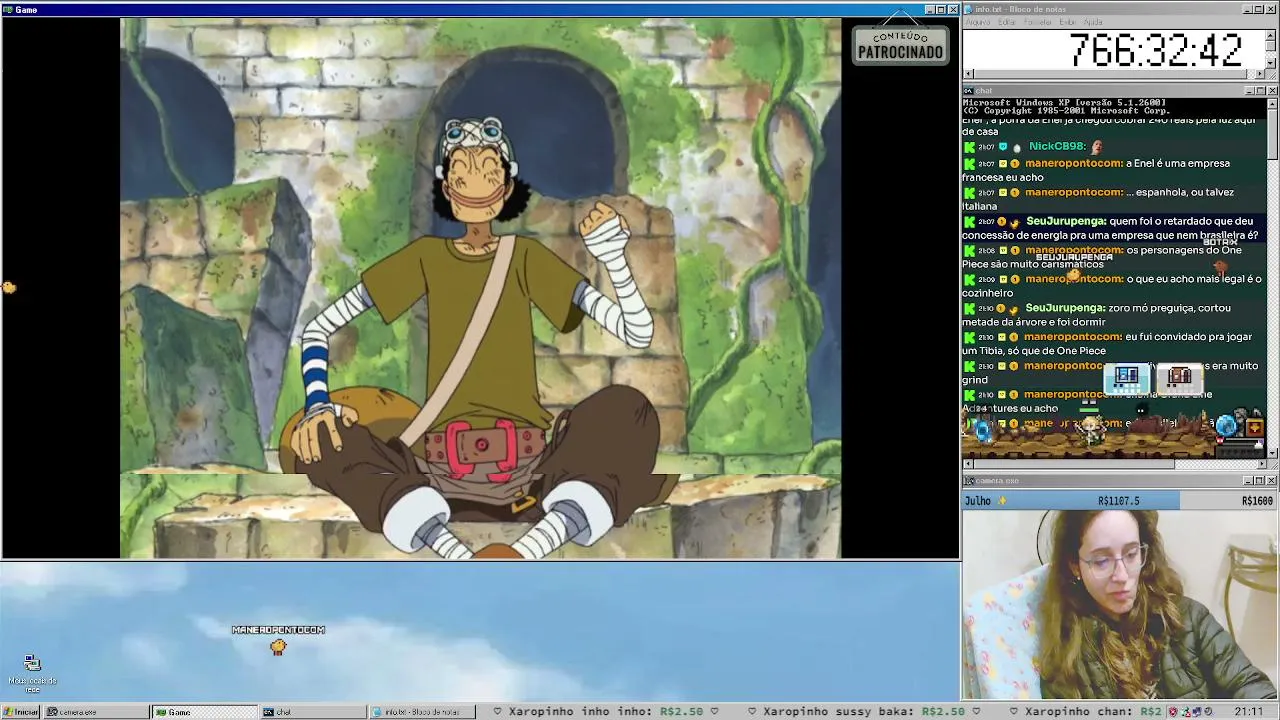Click SeuJurupenga username in zoro message
The height and width of the screenshot is (720, 1280).
[x=1066, y=308]
